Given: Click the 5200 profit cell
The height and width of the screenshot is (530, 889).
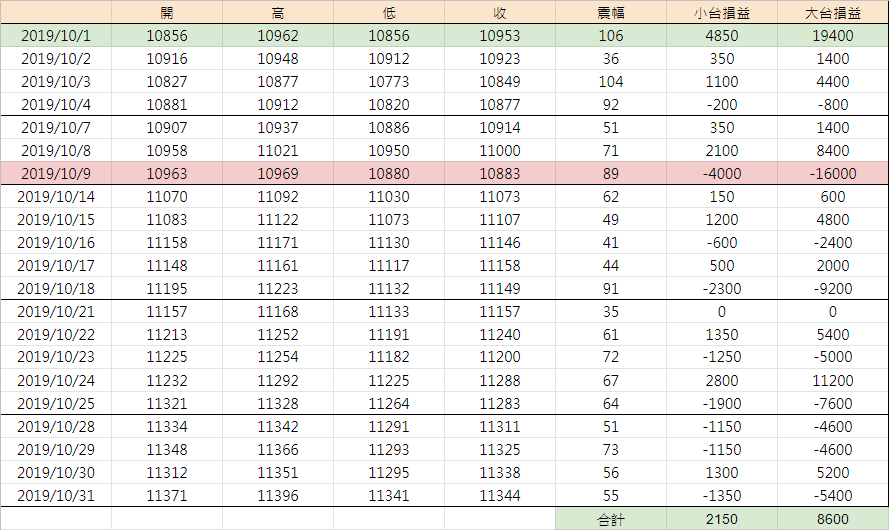Looking at the screenshot, I should pyautogui.click(x=833, y=473).
